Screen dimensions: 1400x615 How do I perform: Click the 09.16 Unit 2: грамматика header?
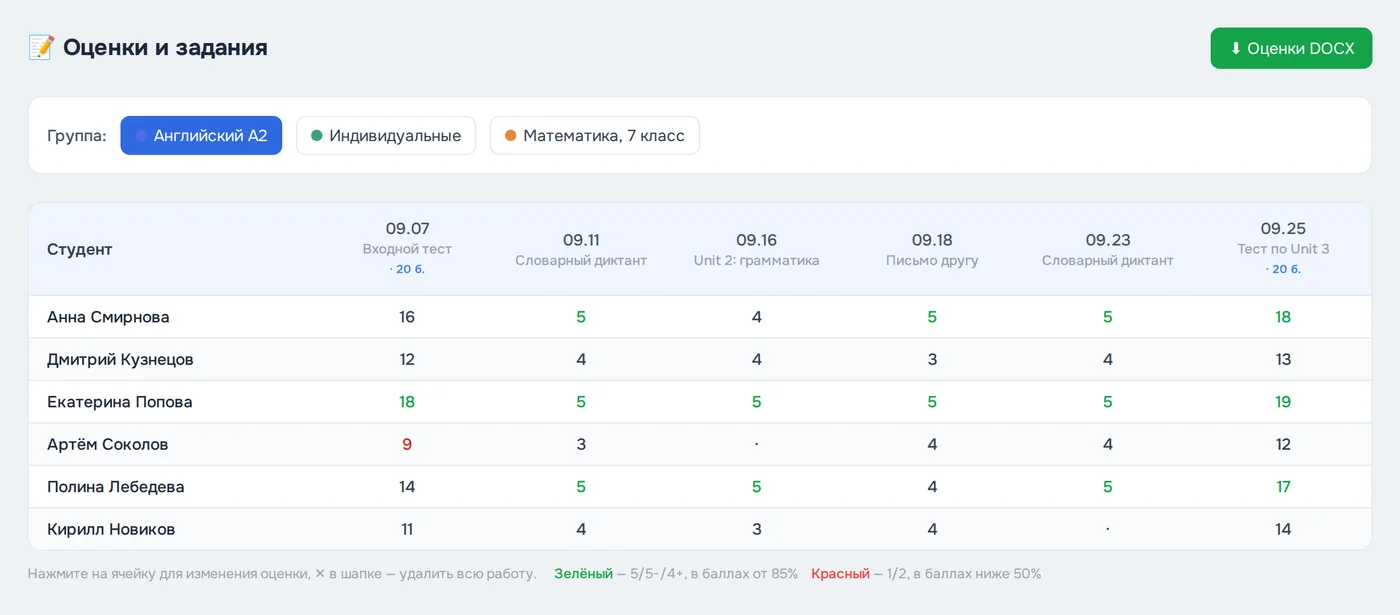coord(756,249)
